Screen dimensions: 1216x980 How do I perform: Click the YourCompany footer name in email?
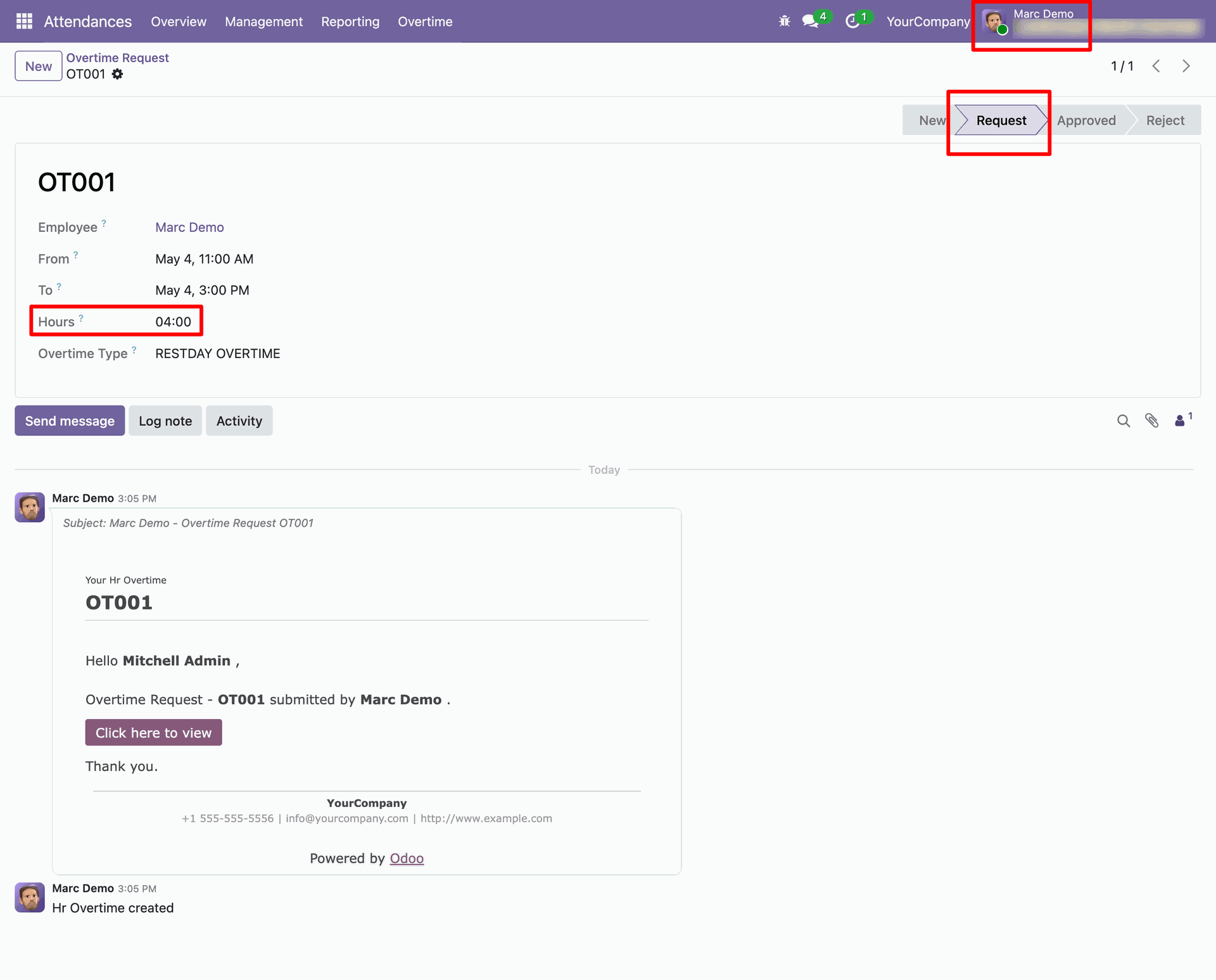(x=367, y=803)
